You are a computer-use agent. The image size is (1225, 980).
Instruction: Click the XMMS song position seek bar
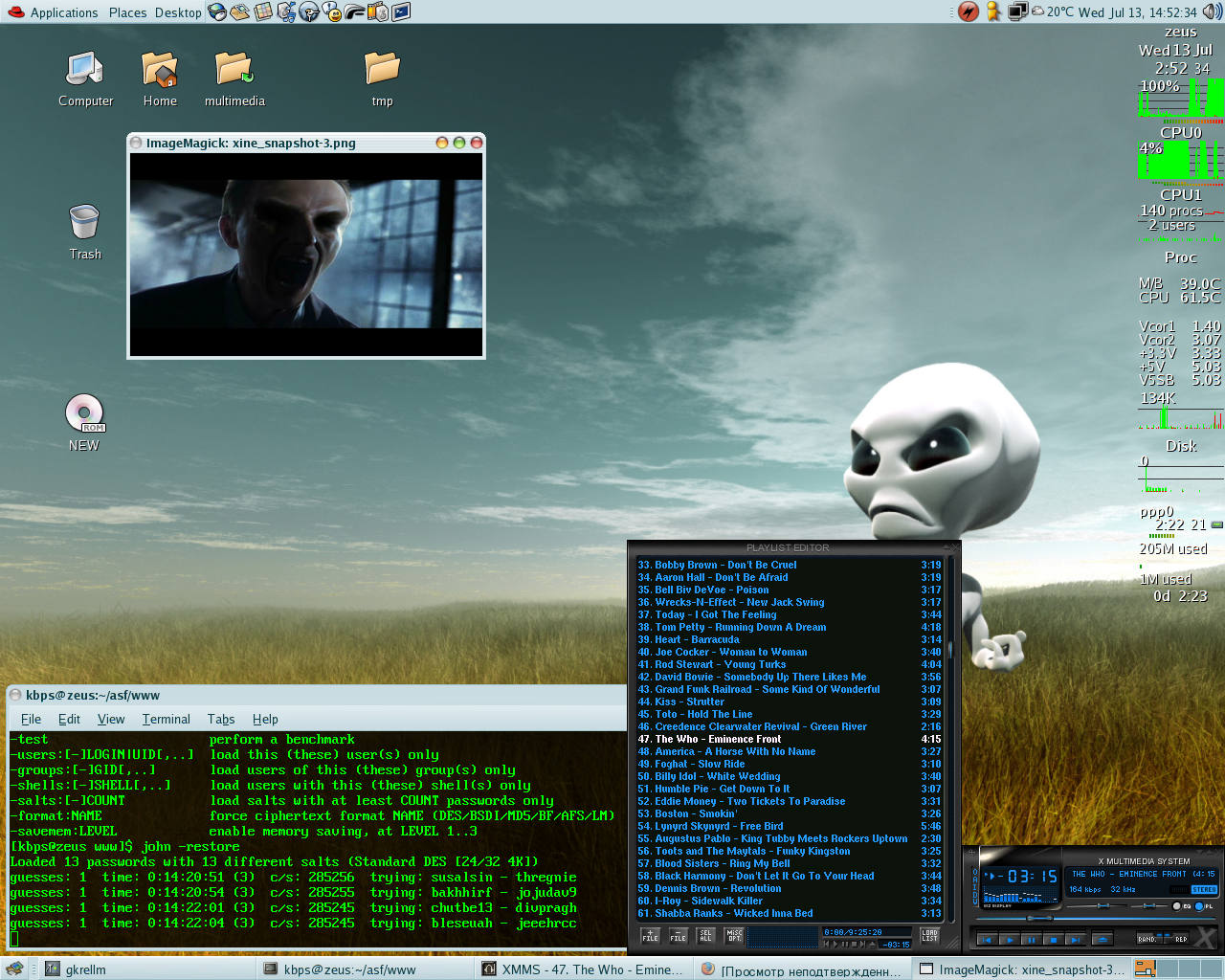click(1096, 919)
